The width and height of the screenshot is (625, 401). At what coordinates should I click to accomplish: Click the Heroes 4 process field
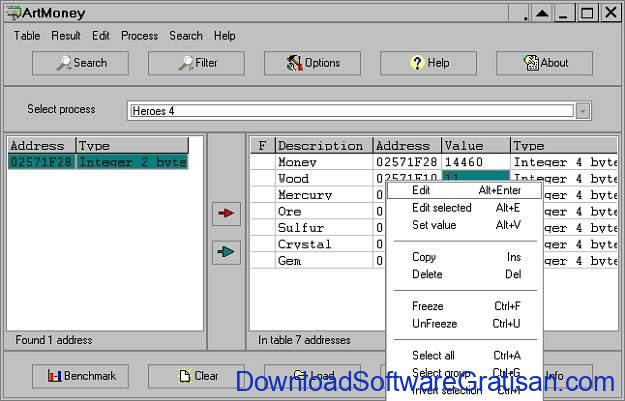(351, 111)
